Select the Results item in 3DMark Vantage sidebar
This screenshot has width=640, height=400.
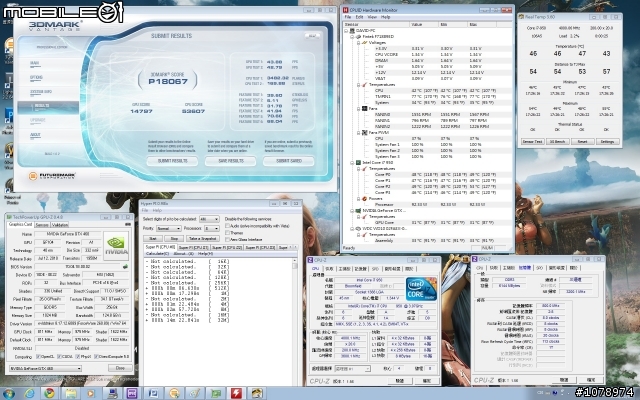pos(48,106)
